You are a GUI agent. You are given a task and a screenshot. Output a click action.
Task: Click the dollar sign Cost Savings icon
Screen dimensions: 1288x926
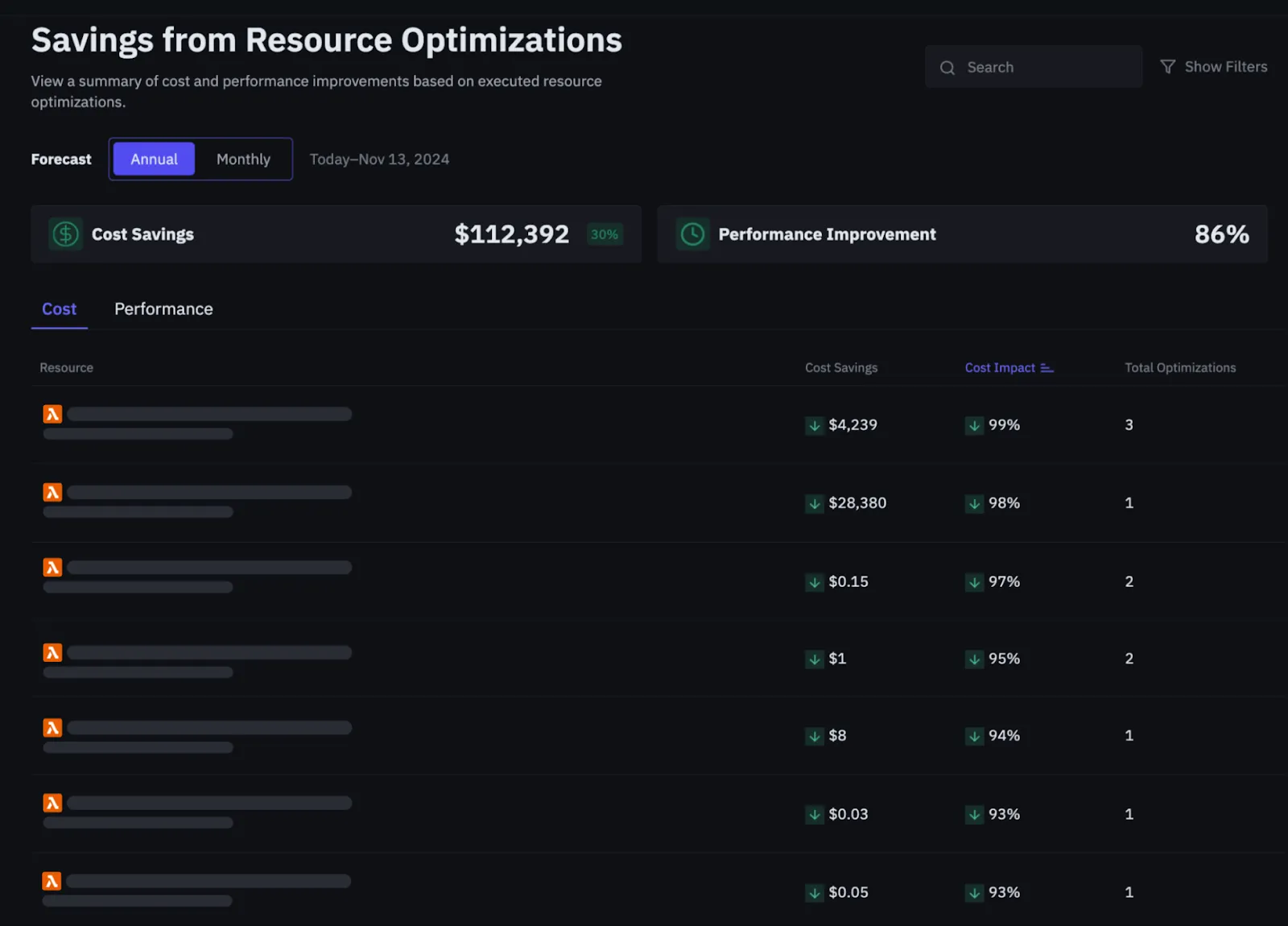[65, 234]
